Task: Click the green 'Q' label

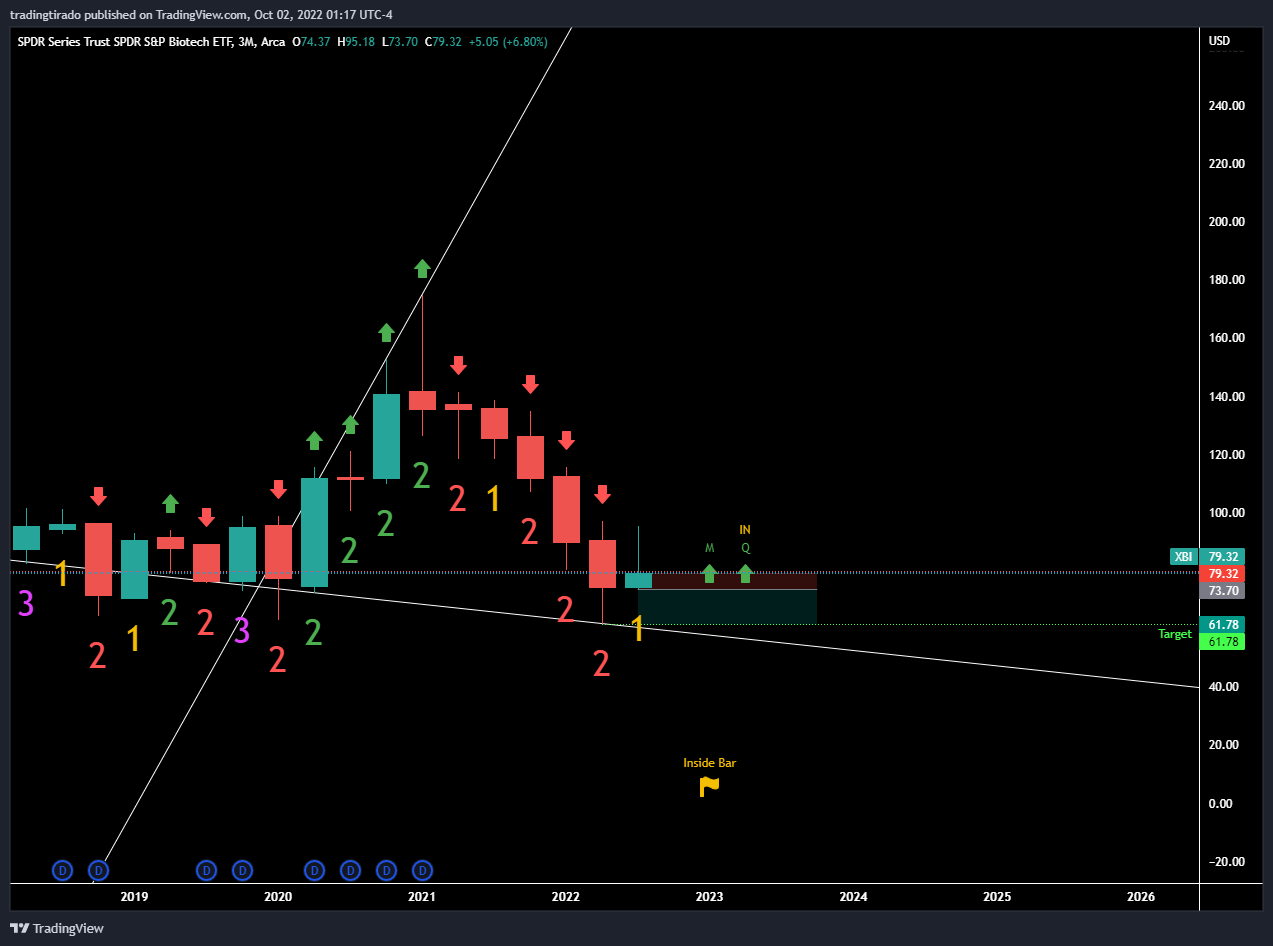Action: click(745, 548)
